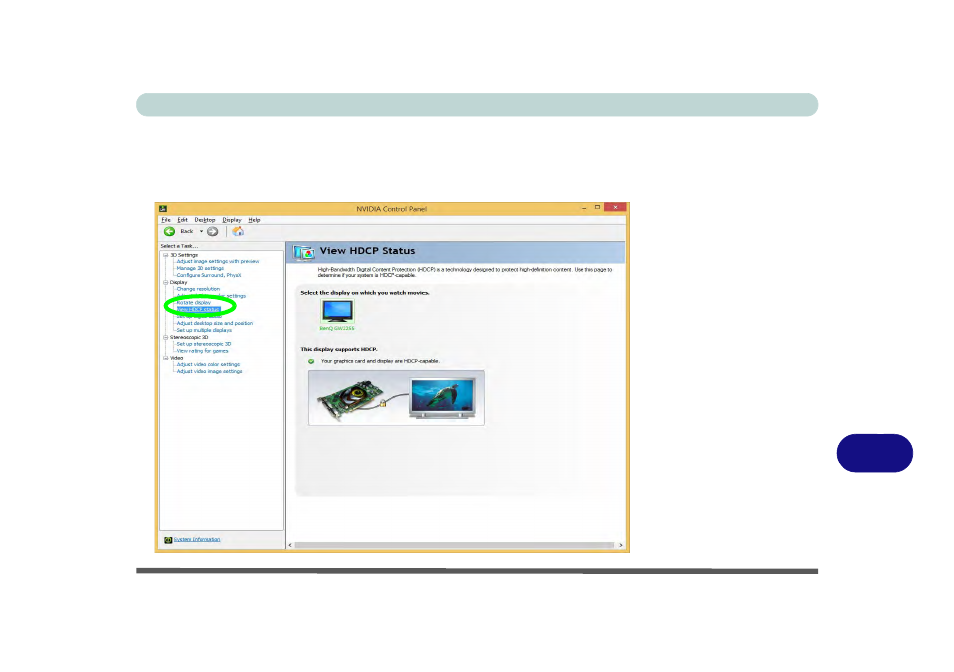Click the horizontal scrollbar track
954x672 pixels.
coord(454,546)
